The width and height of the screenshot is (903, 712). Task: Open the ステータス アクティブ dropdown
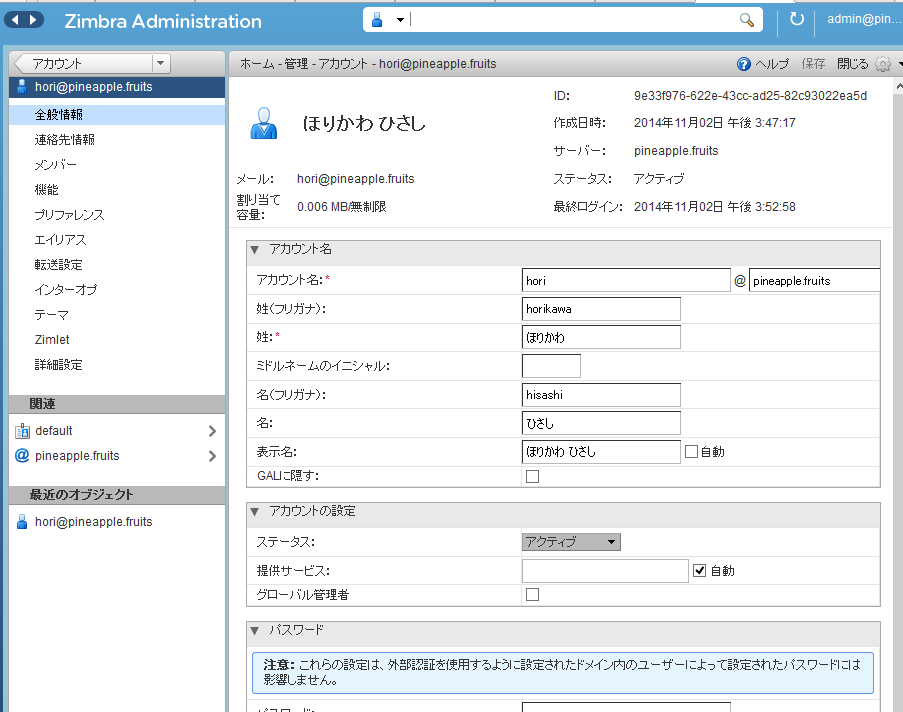pyautogui.click(x=571, y=542)
